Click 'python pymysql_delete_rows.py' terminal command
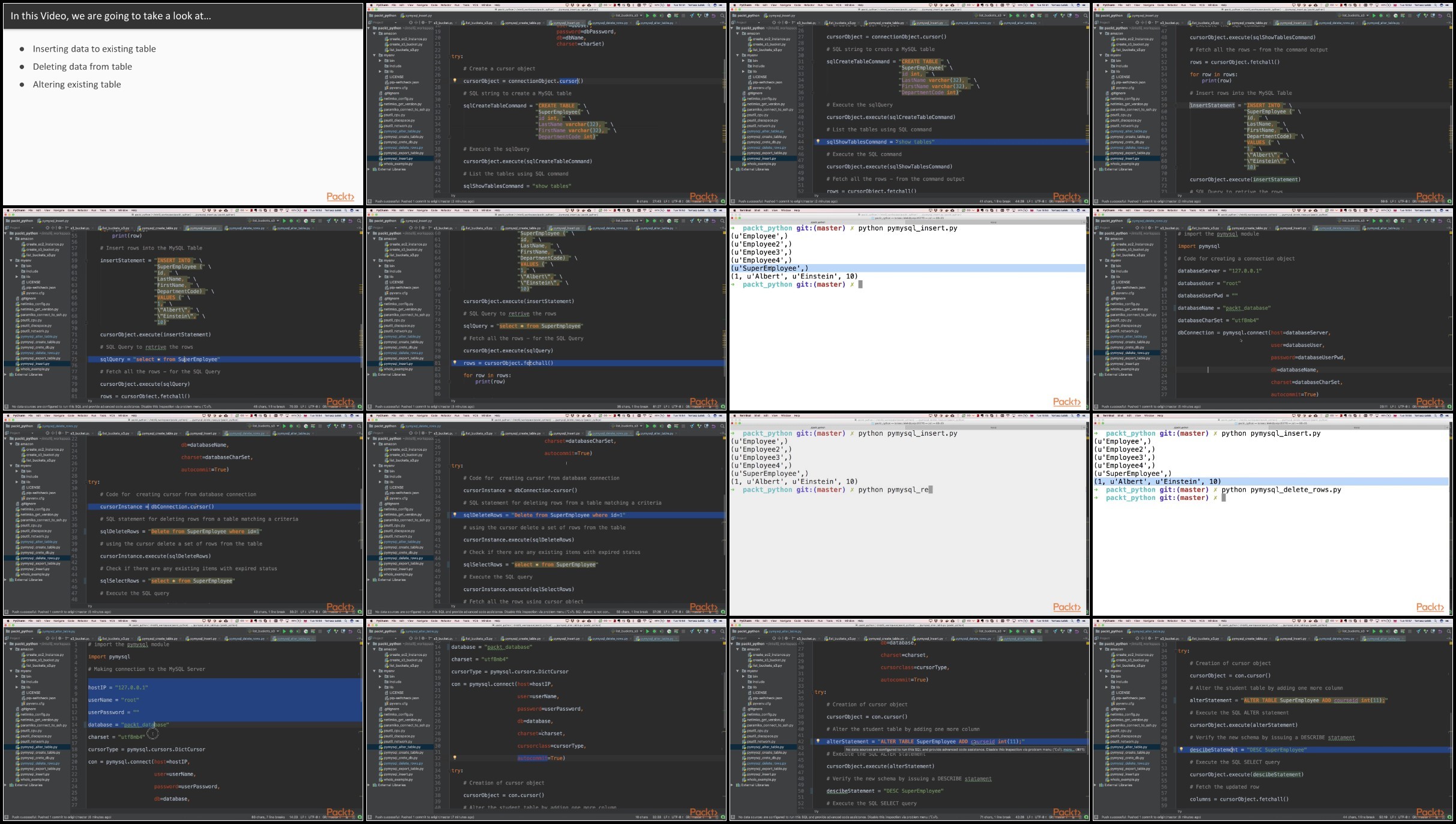 1281,490
